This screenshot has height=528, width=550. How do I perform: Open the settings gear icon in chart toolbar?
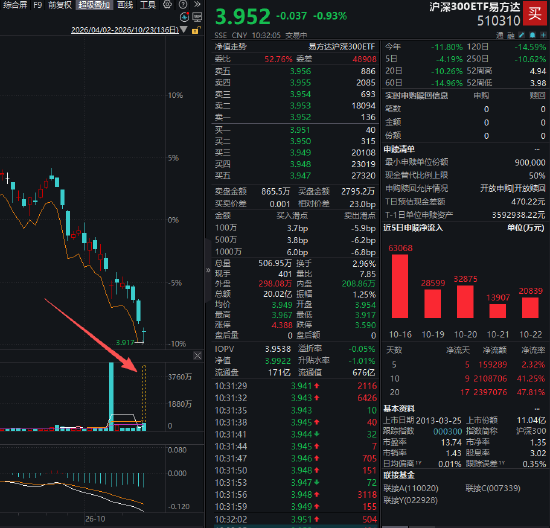tap(167, 5)
